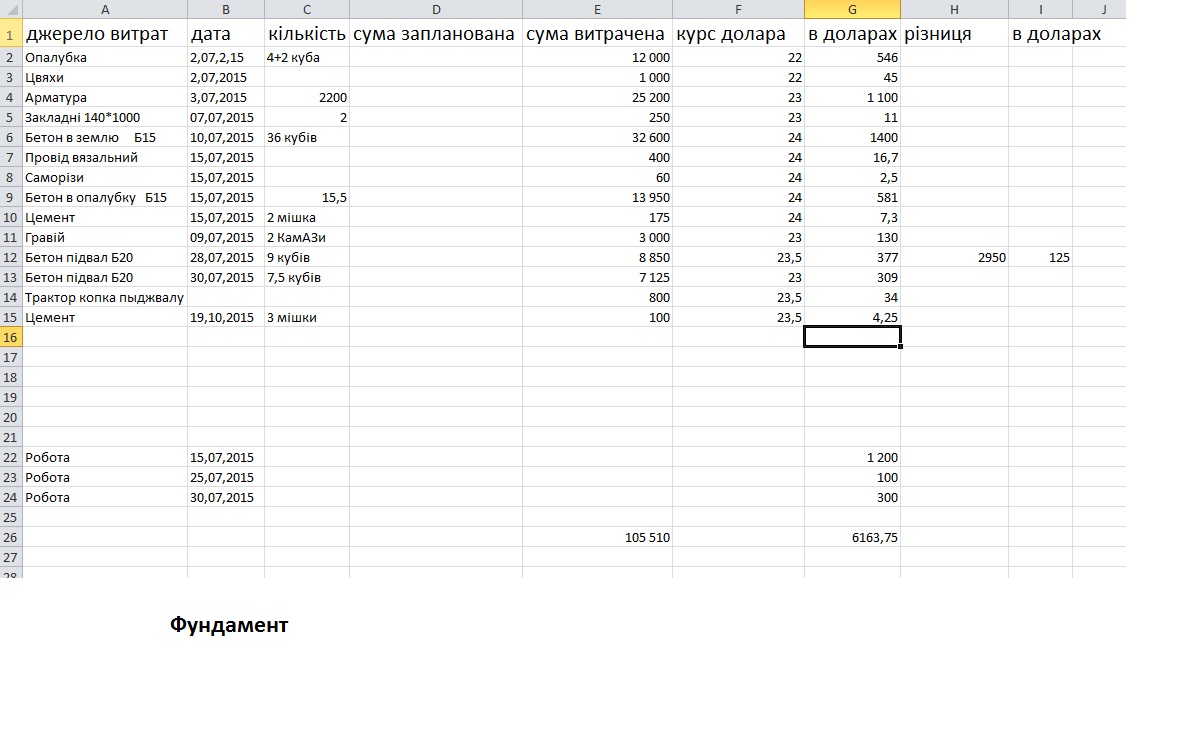Select column H header
The width and height of the screenshot is (1178, 745).
tap(954, 9)
